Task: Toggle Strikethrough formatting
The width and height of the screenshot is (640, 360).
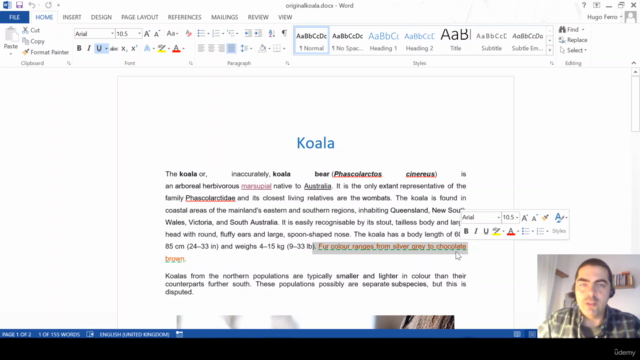Action: 114,49
